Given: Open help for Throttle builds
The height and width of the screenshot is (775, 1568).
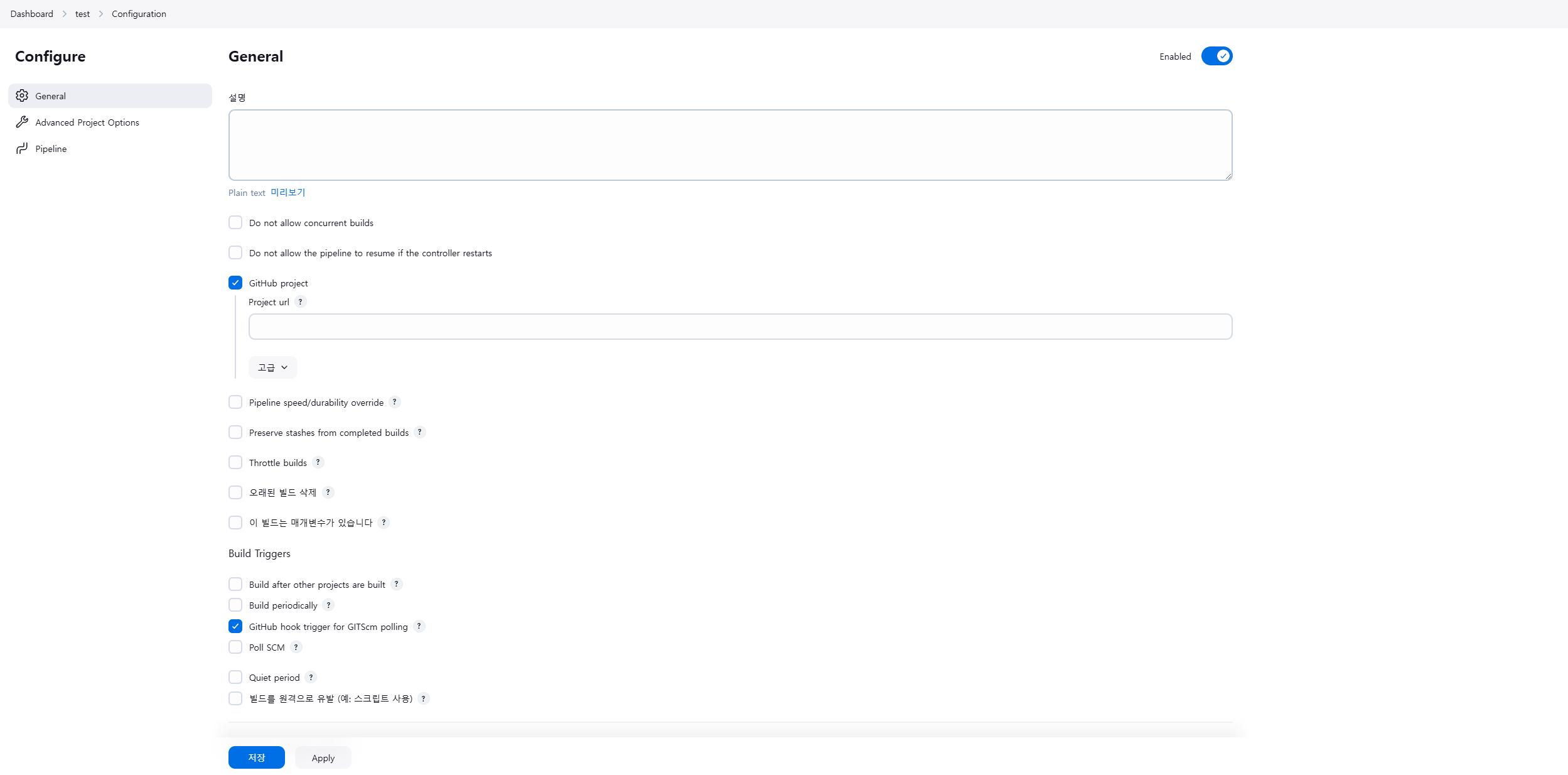Looking at the screenshot, I should [318, 462].
